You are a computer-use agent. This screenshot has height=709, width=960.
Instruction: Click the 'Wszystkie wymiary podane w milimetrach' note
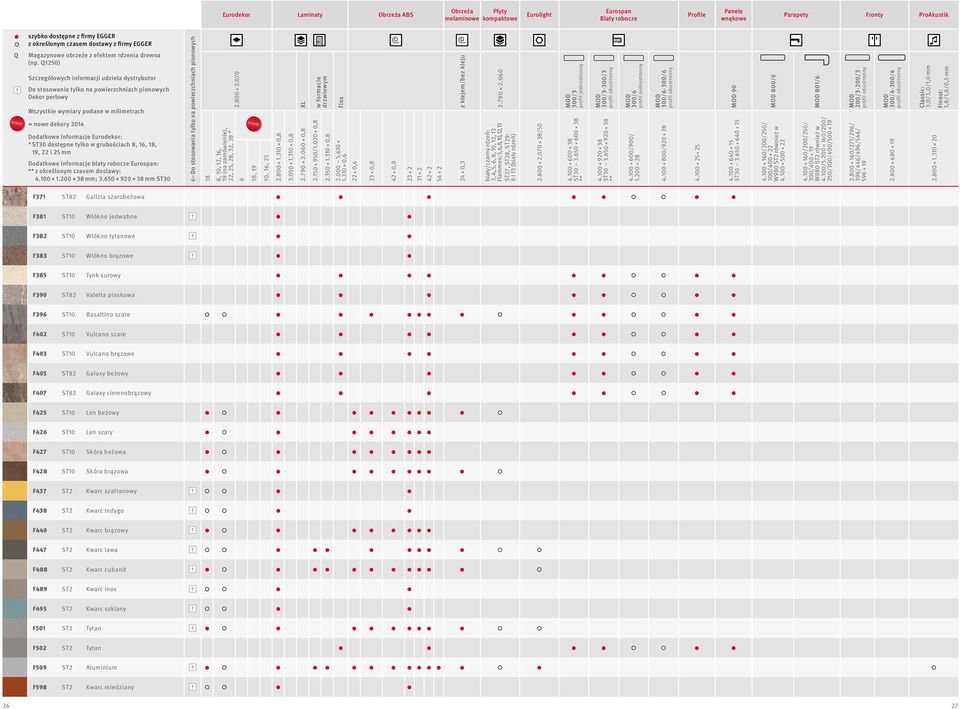point(86,111)
